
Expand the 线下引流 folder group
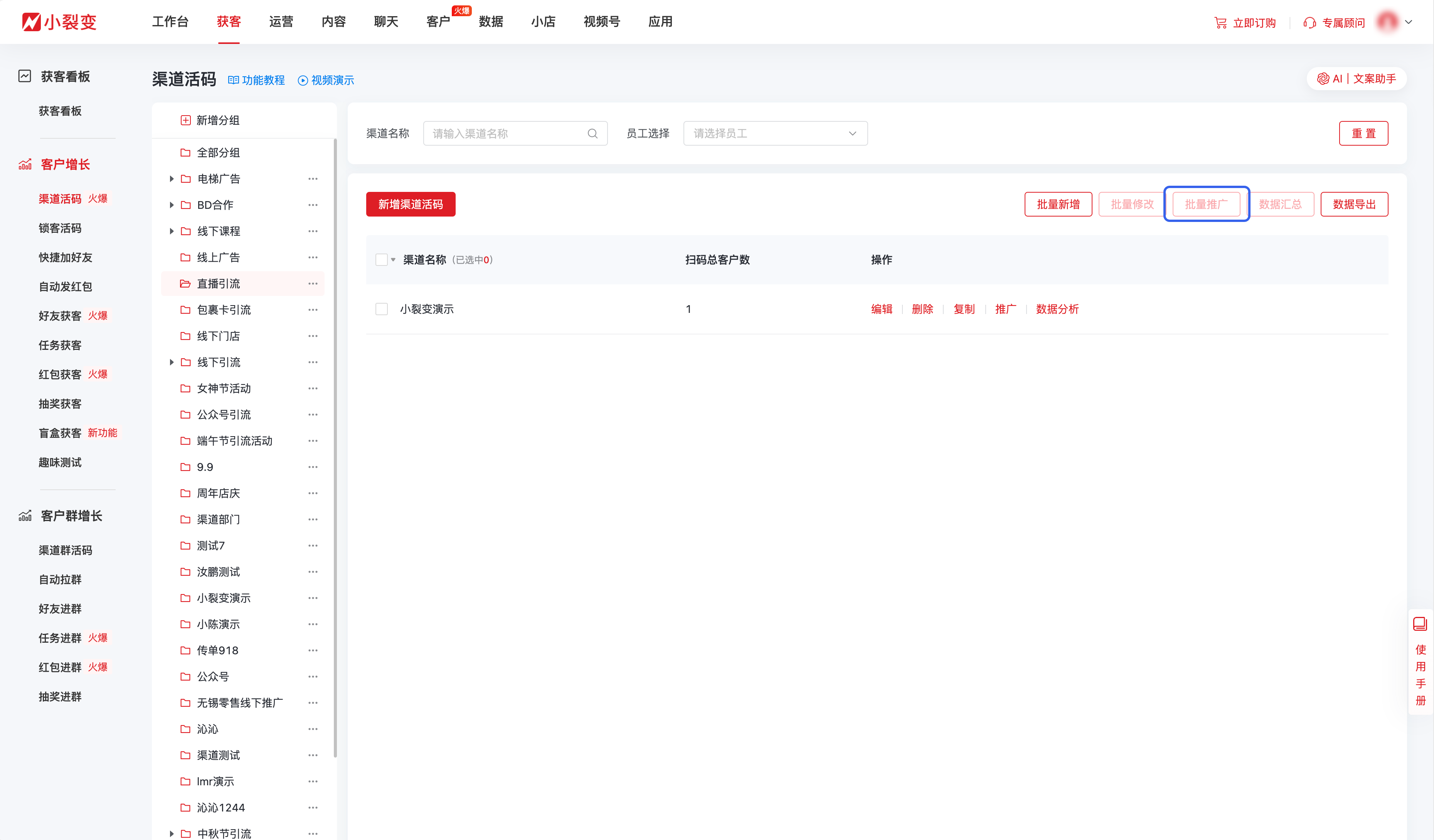click(x=172, y=362)
